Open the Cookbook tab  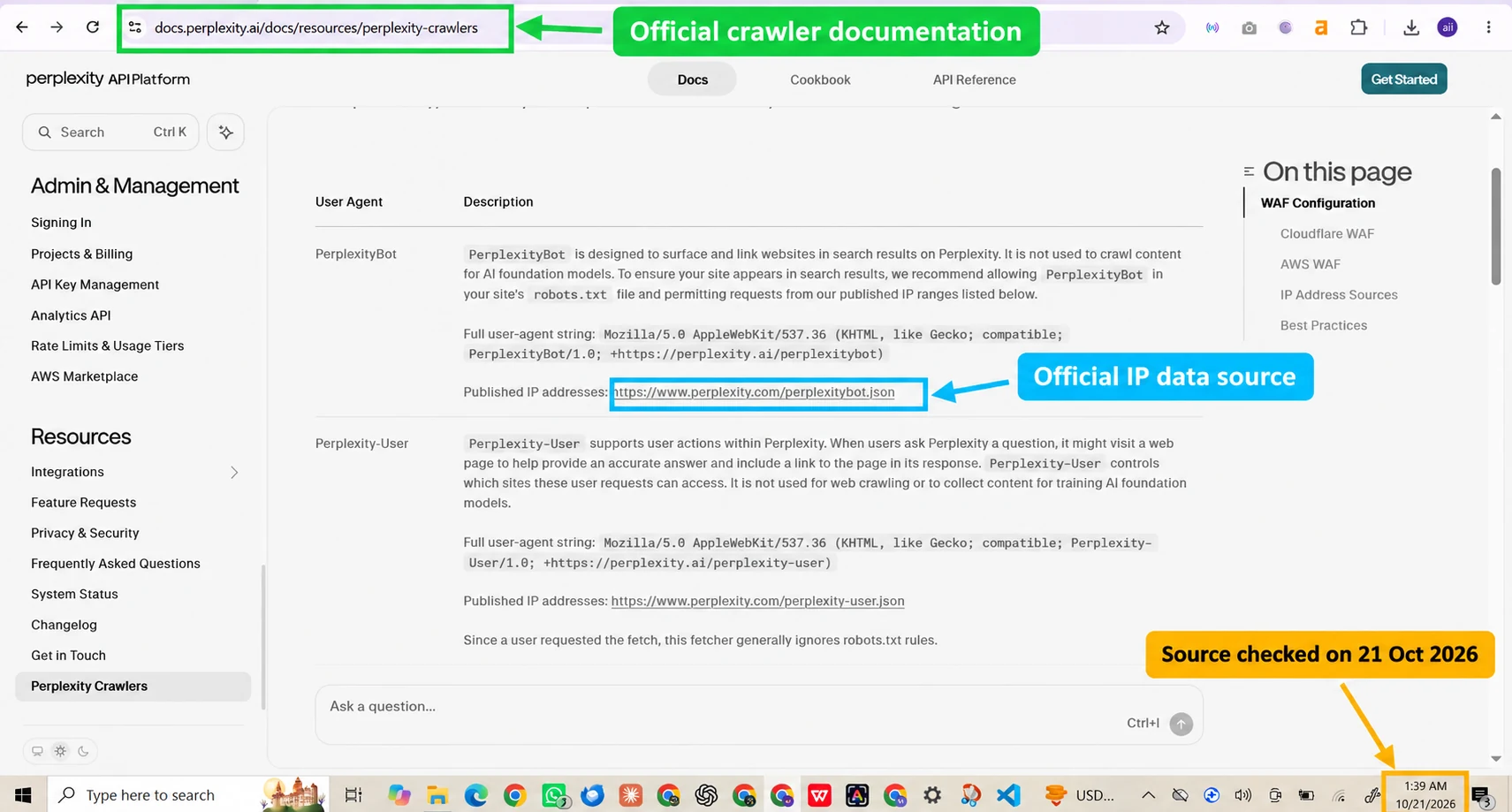pyautogui.click(x=820, y=80)
